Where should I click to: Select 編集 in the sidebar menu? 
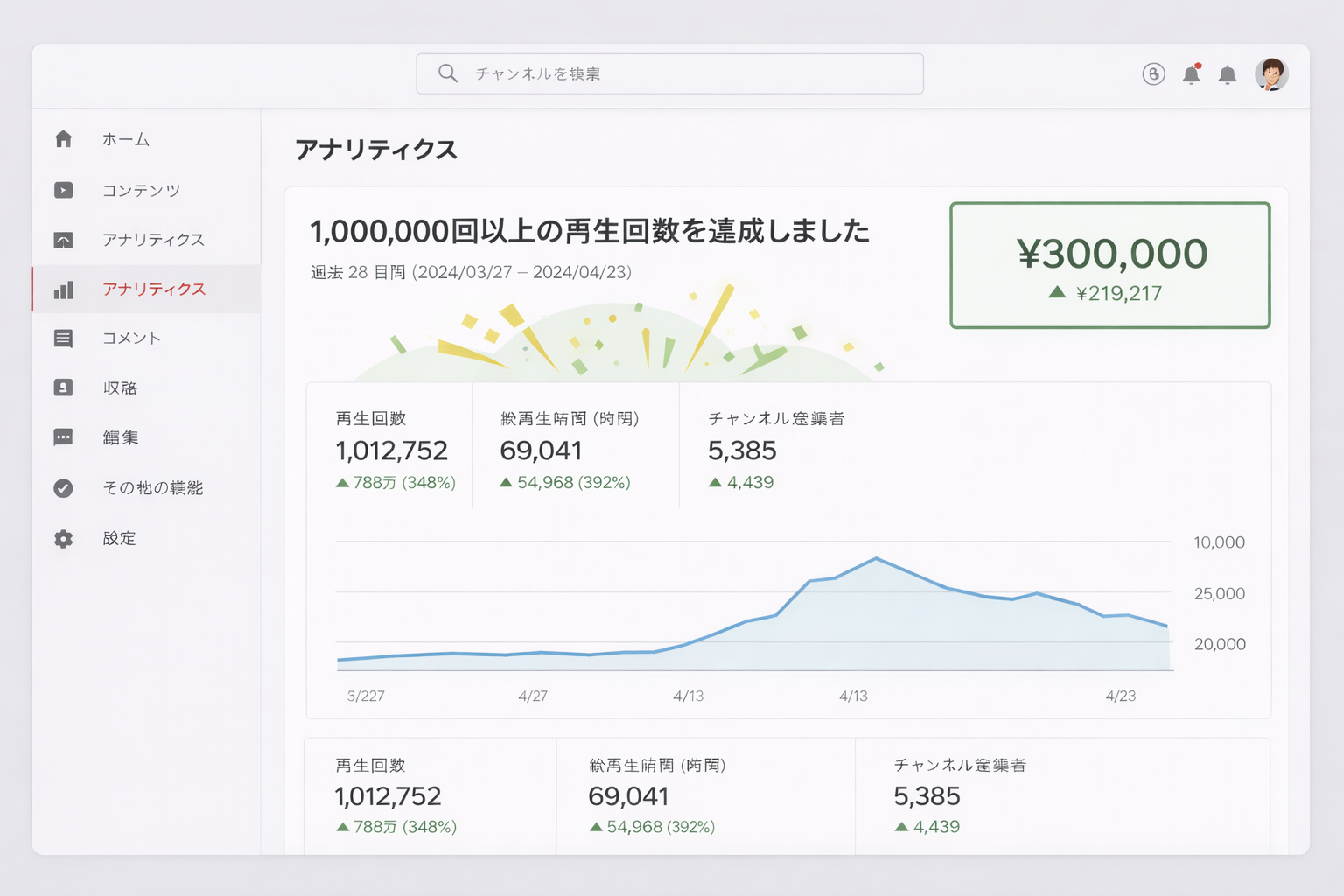tap(121, 438)
